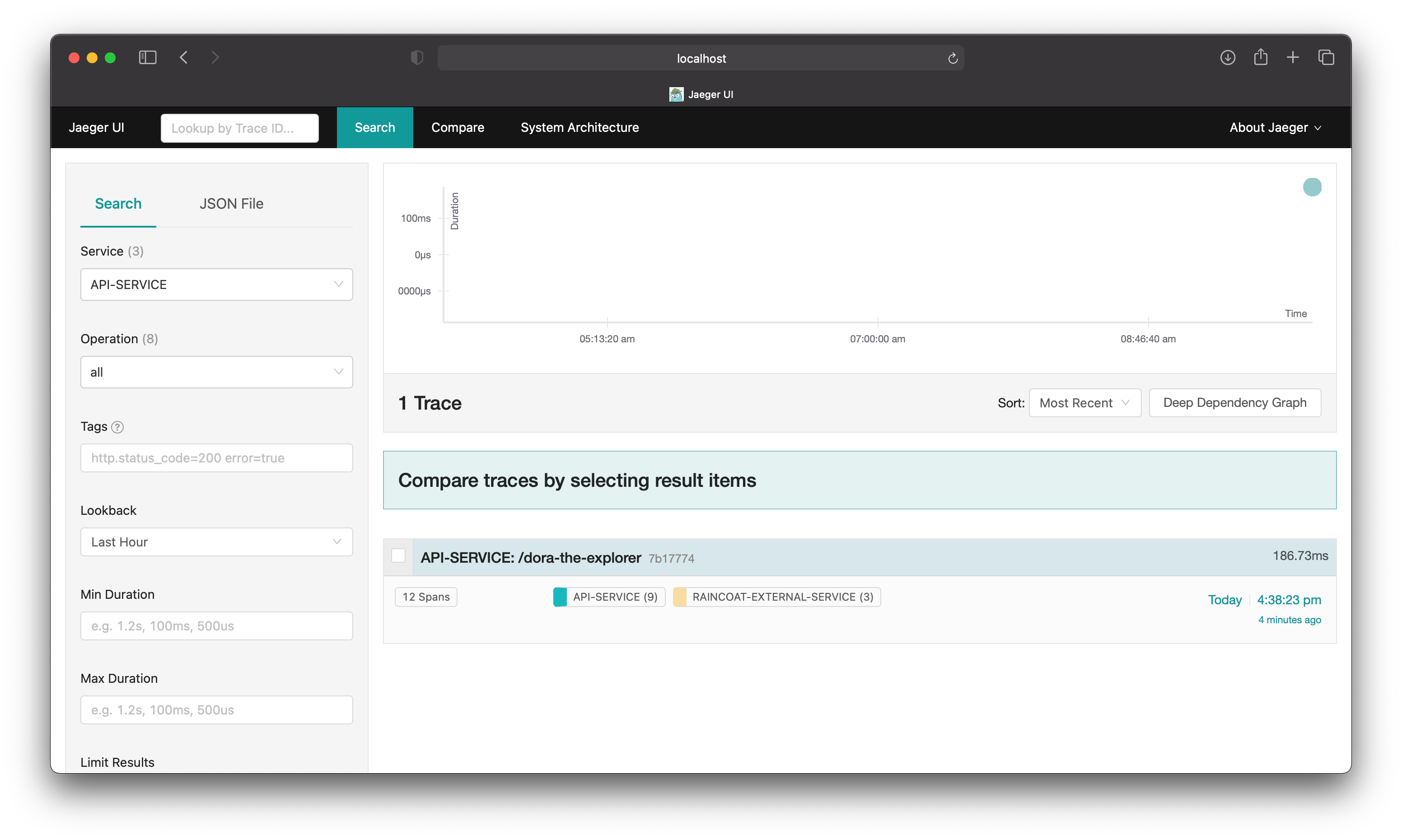Open the Service dropdown showing API-SERVICE

[x=216, y=284]
